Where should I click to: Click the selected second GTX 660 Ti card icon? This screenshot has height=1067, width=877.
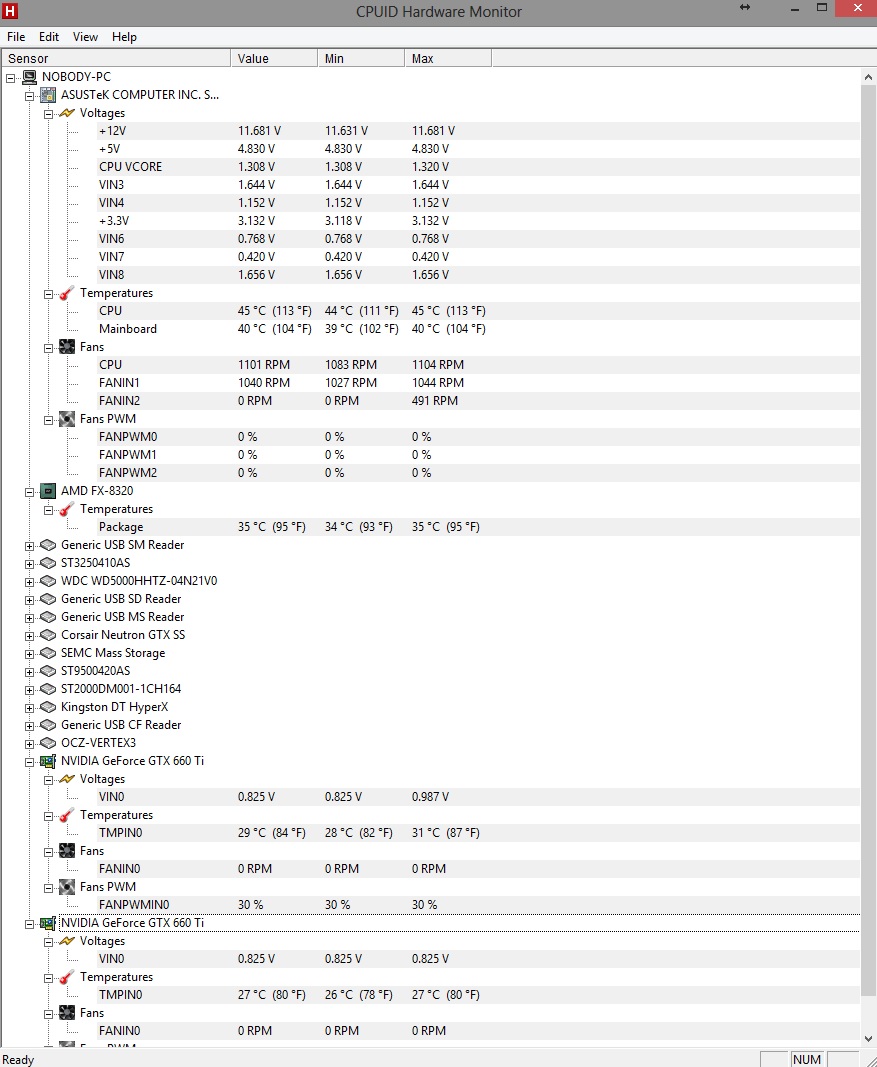[48, 923]
